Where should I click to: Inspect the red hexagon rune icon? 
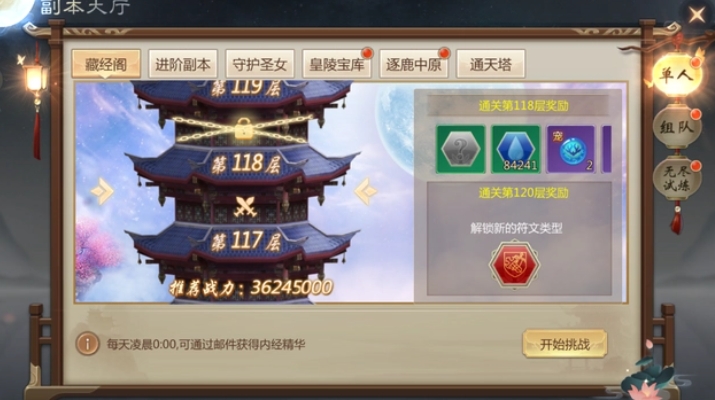(x=514, y=264)
